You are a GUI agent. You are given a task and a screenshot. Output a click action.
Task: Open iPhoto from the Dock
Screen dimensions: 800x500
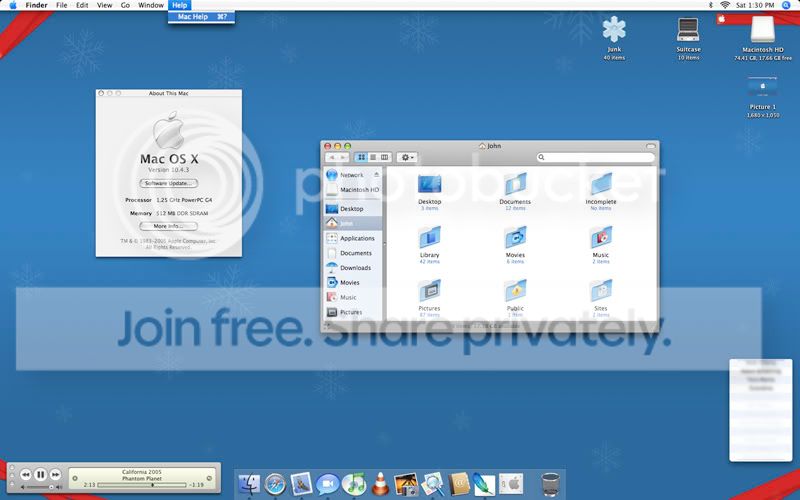coord(406,484)
